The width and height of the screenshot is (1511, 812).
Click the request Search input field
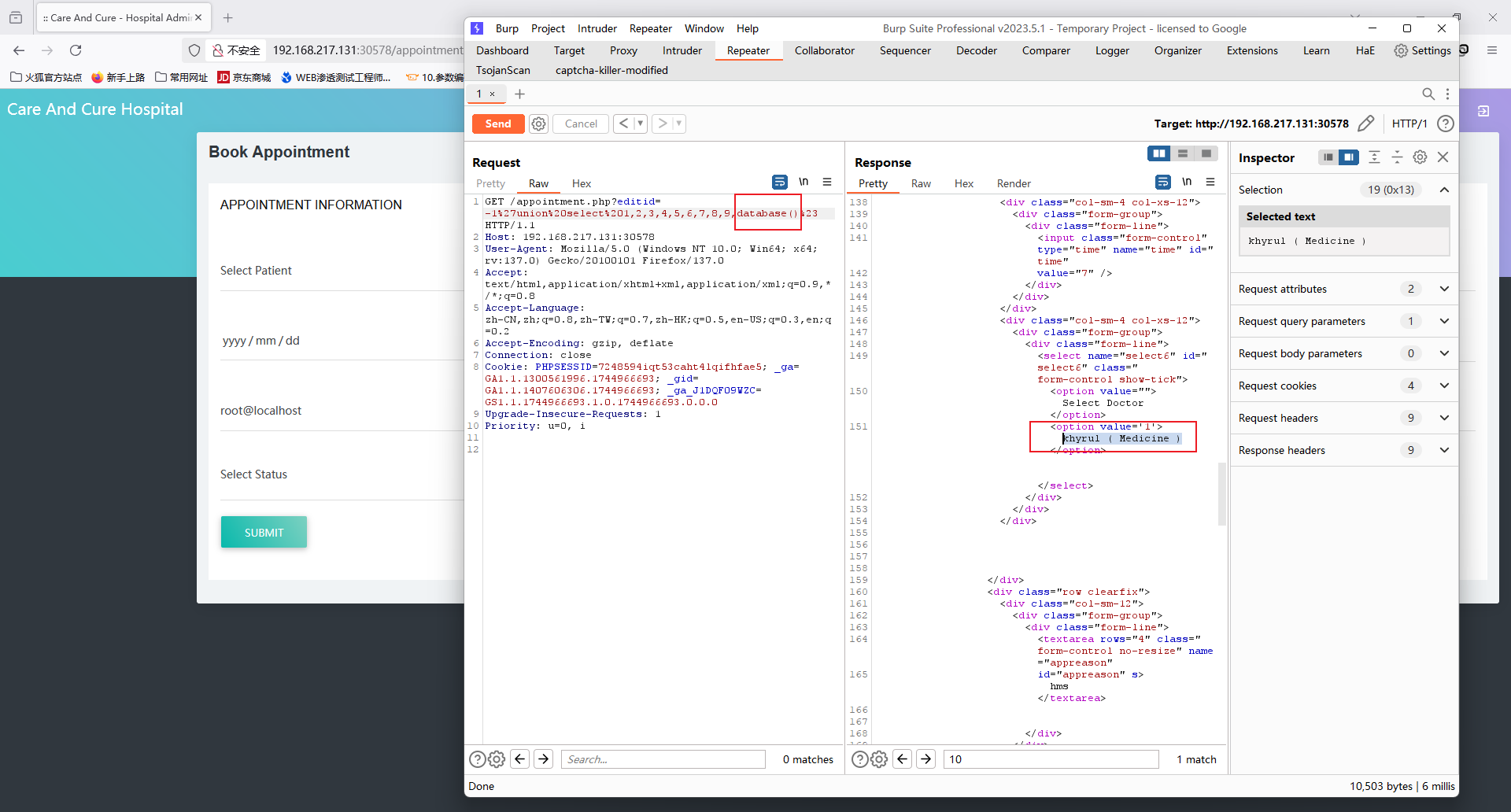coord(663,759)
